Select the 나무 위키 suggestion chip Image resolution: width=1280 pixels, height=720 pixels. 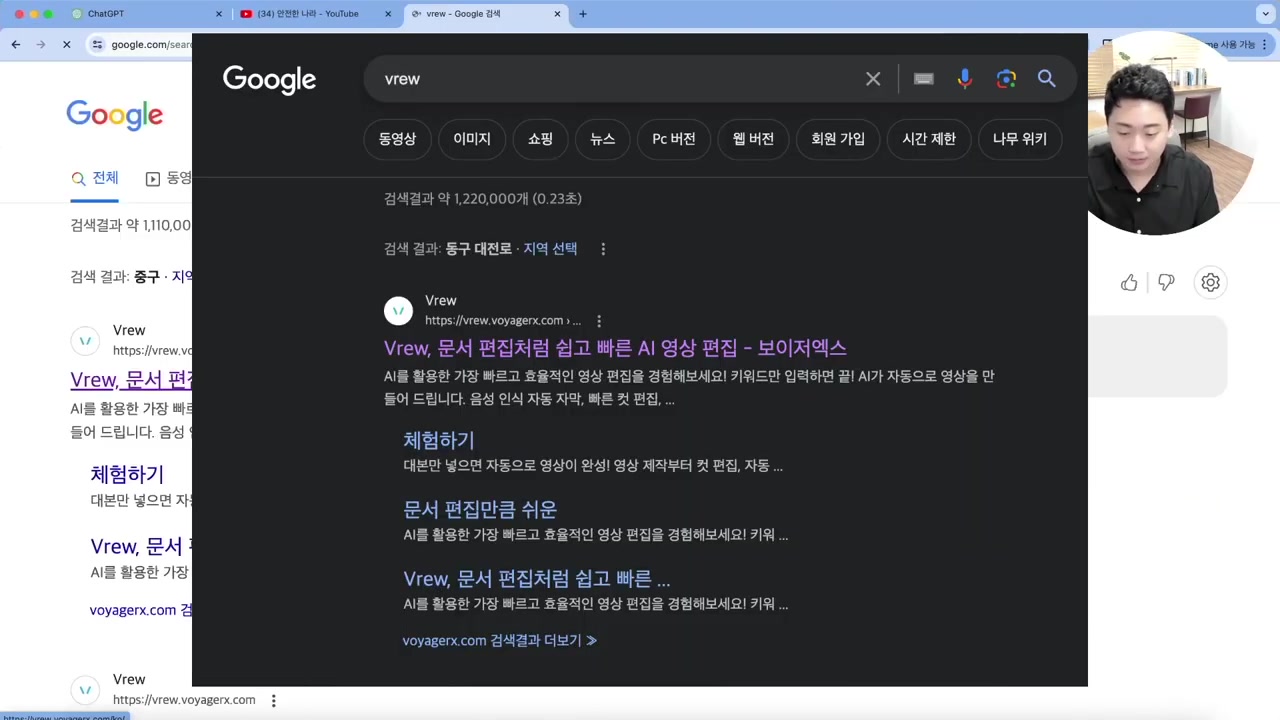pyautogui.click(x=1020, y=139)
